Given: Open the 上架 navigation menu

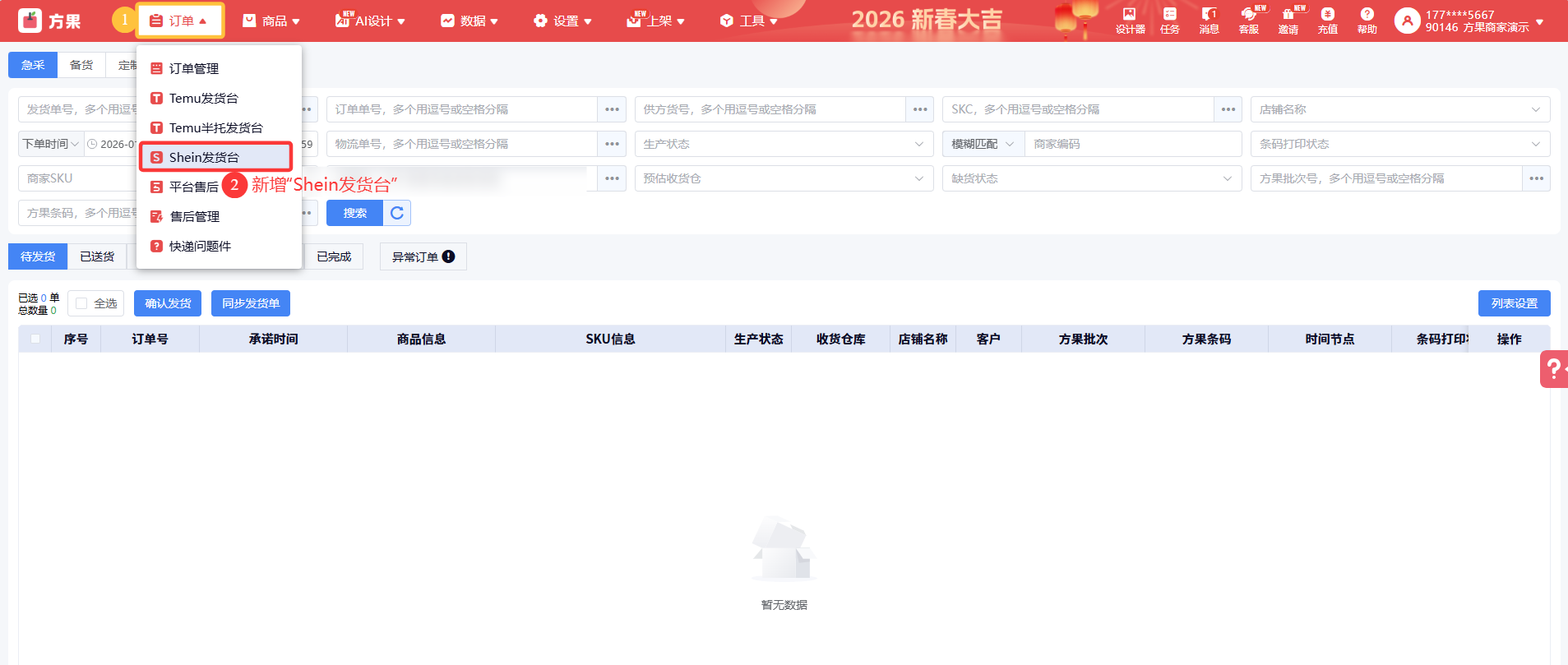Looking at the screenshot, I should 655,21.
